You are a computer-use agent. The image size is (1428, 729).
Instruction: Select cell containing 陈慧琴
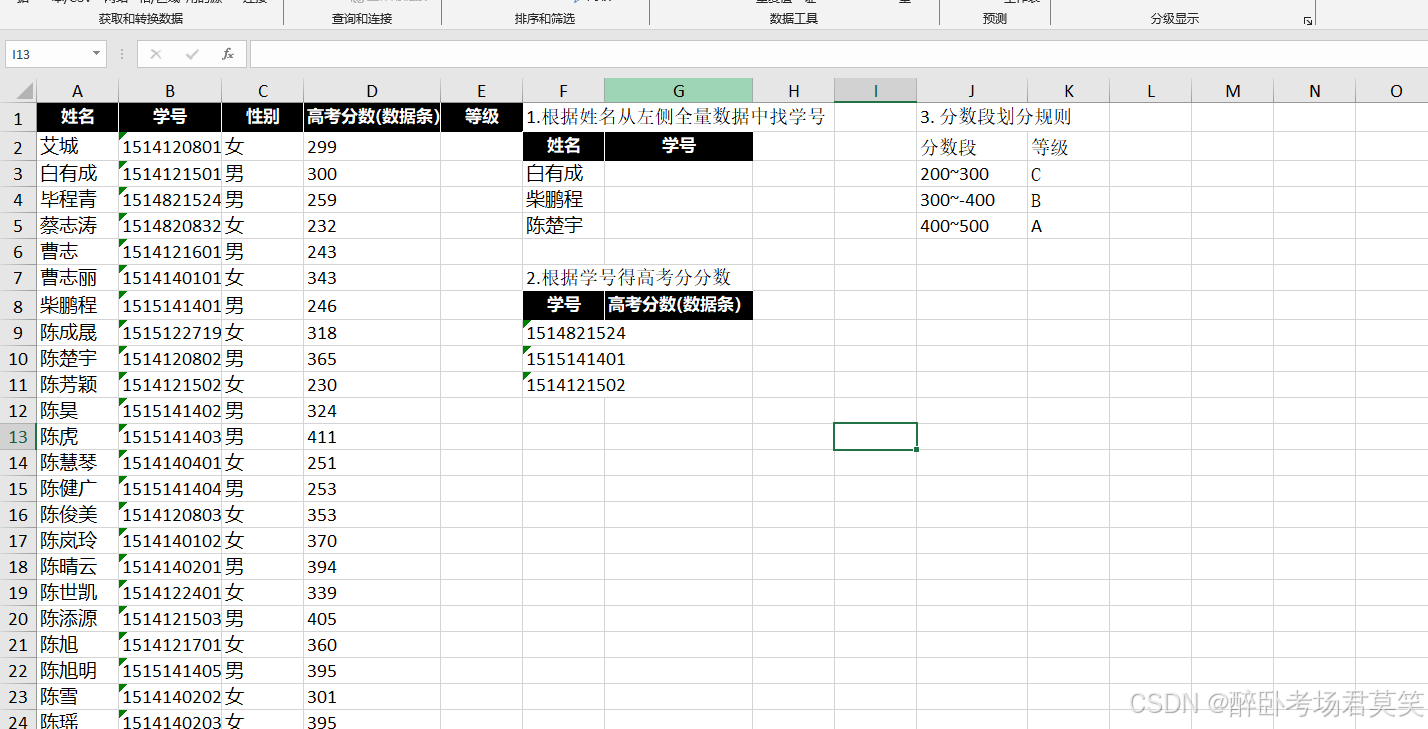[78, 463]
